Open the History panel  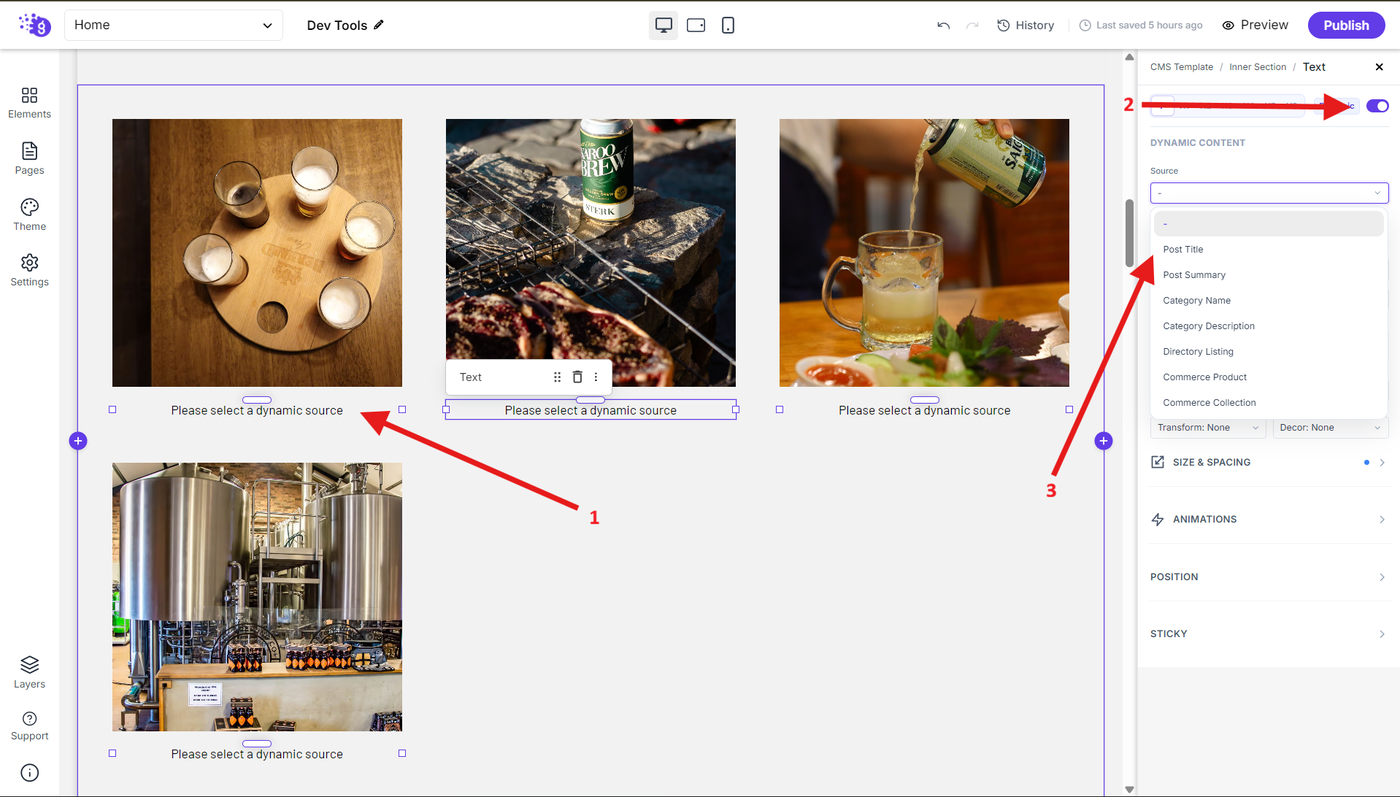(x=1026, y=25)
